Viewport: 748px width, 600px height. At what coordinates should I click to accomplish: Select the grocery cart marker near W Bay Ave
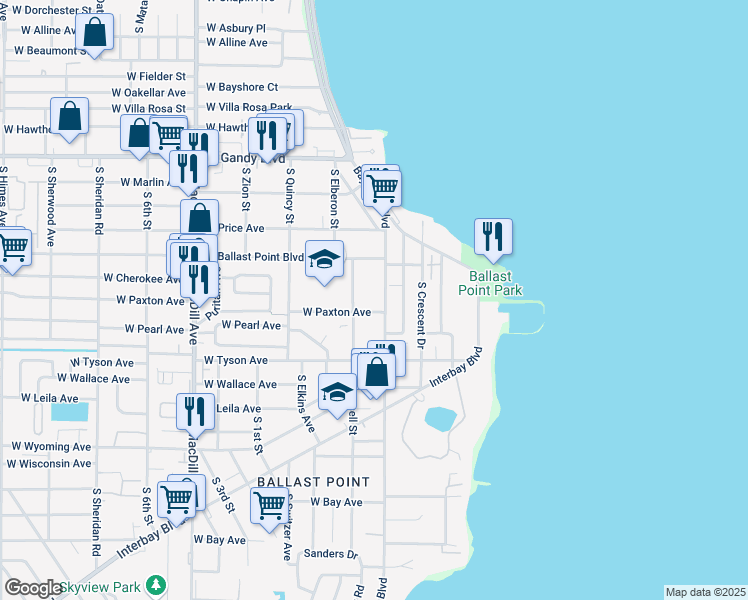click(270, 509)
